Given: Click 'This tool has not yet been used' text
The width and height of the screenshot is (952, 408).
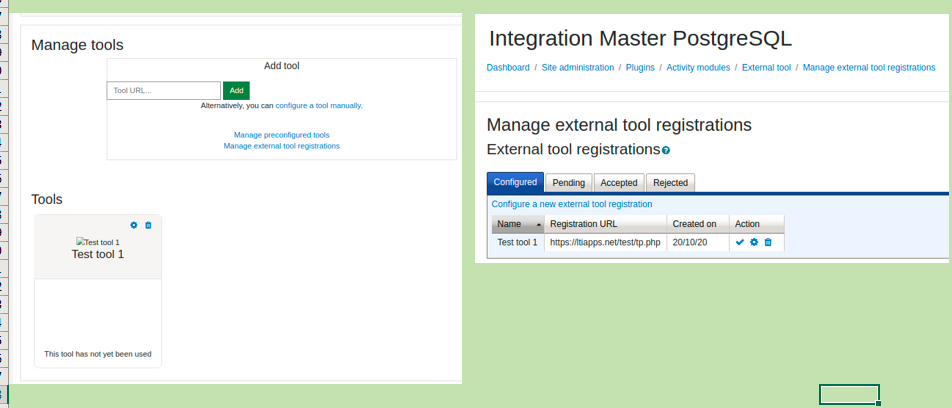Looking at the screenshot, I should click(x=98, y=354).
